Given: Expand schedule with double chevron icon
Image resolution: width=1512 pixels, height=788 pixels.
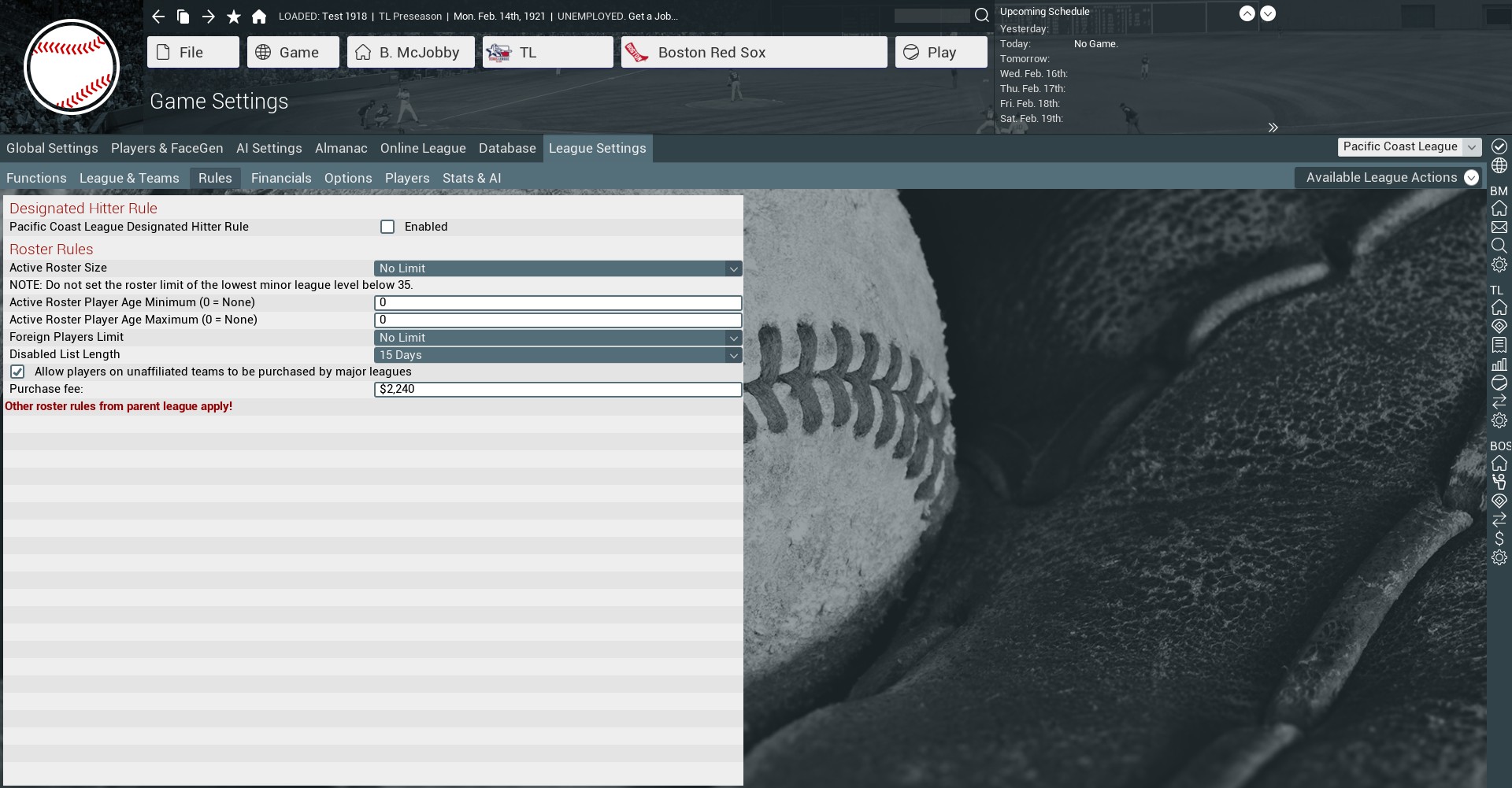Looking at the screenshot, I should pos(1273,128).
